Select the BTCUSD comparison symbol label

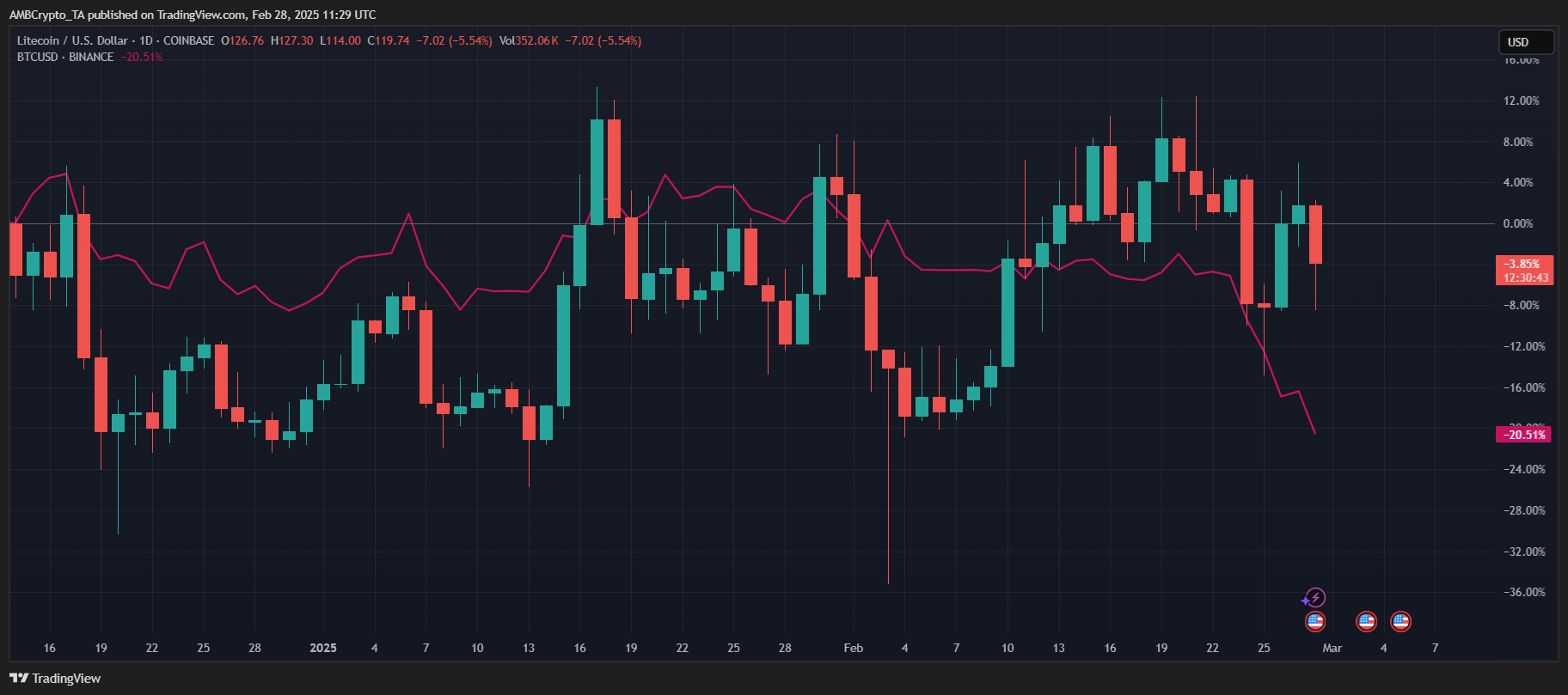coord(38,57)
